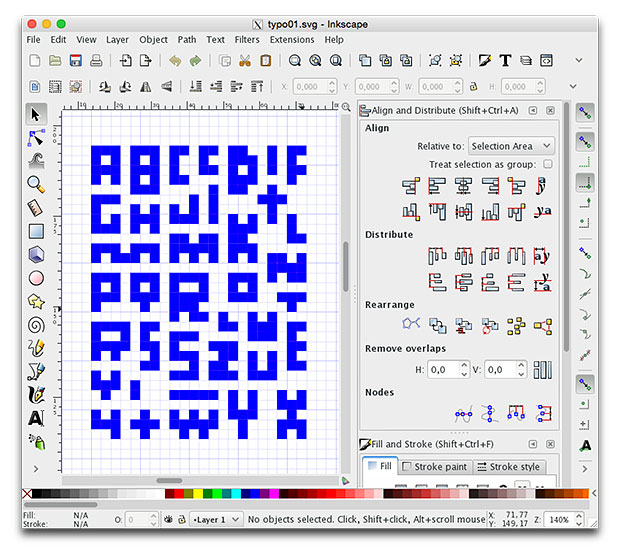Image resolution: width=620 pixels, height=556 pixels.
Task: Open the Path menu
Action: (187, 40)
